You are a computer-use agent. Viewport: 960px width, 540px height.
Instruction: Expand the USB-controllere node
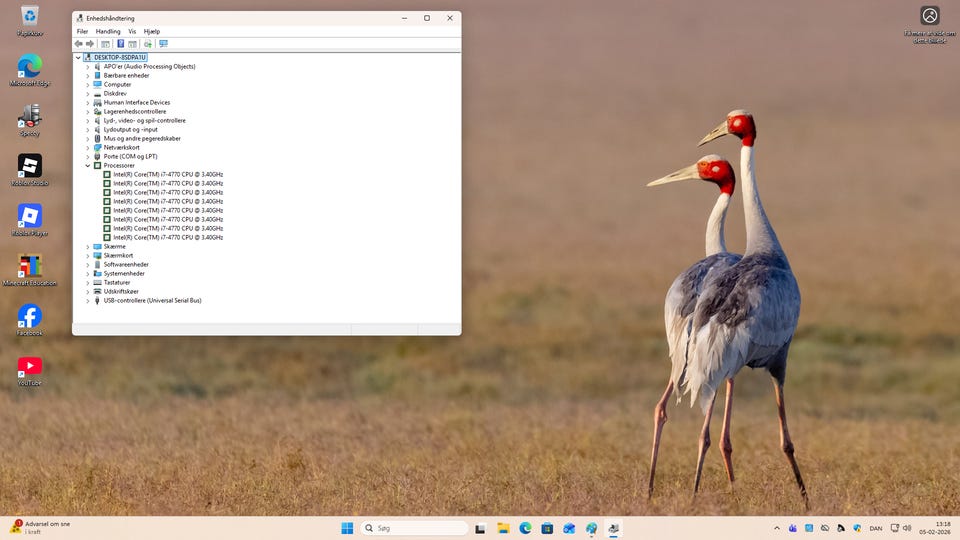pyautogui.click(x=88, y=301)
